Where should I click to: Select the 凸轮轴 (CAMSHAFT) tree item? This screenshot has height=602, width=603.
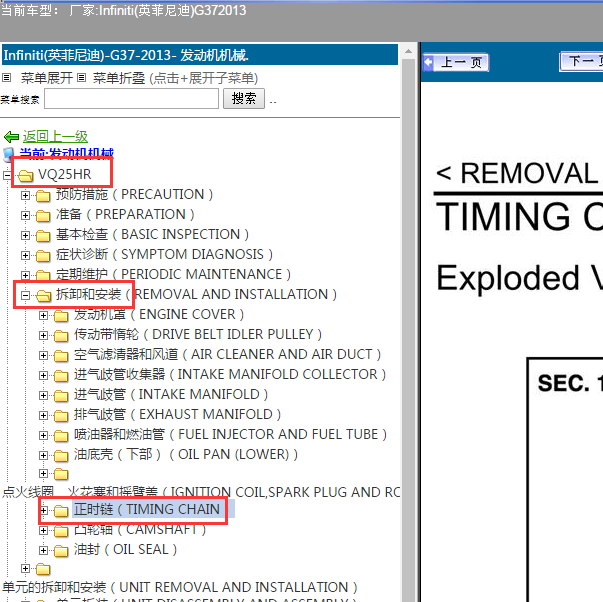pos(140,530)
